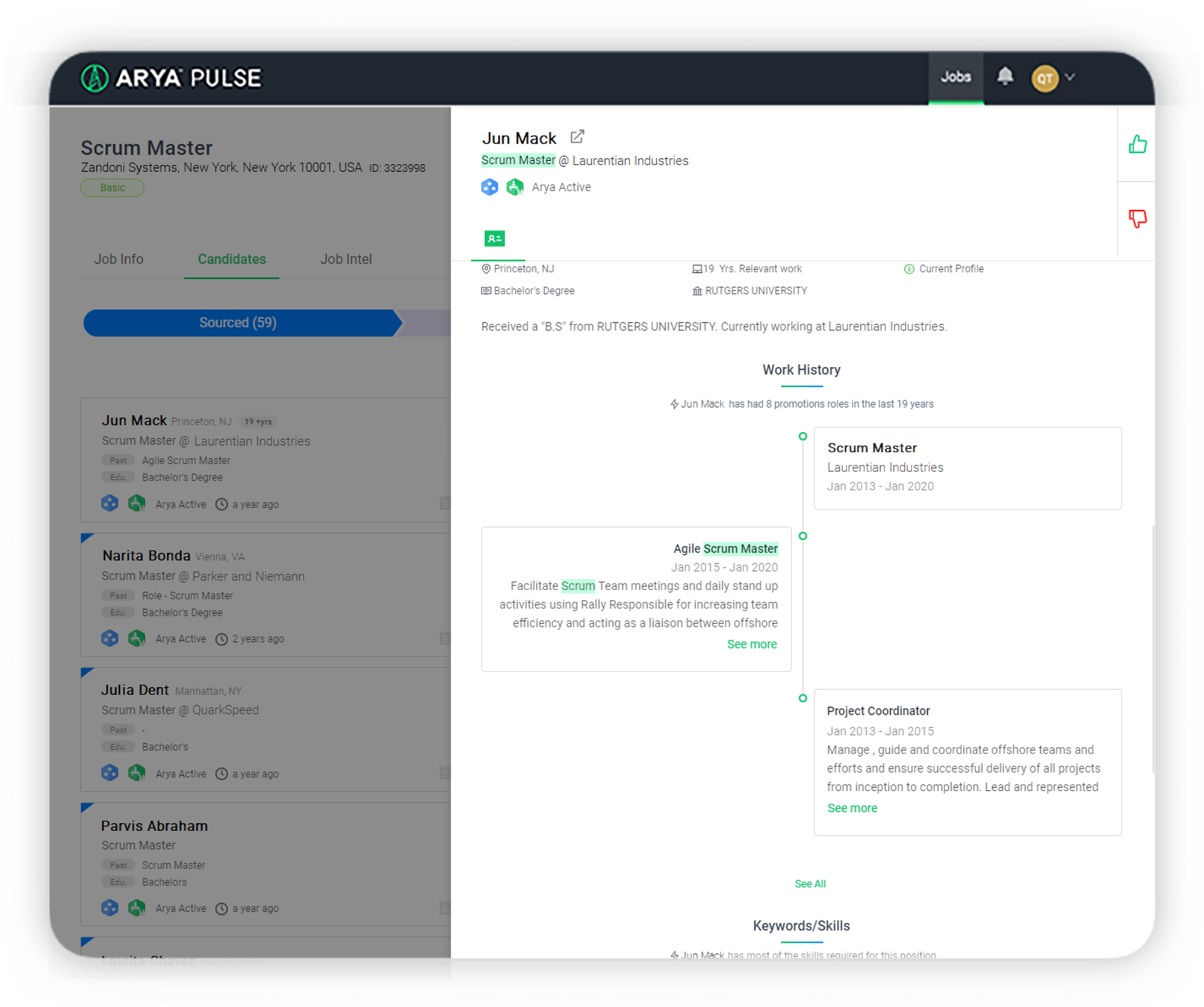Image resolution: width=1204 pixels, height=1007 pixels.
Task: Click the green badge on Narita Bonda card
Action: (x=137, y=638)
